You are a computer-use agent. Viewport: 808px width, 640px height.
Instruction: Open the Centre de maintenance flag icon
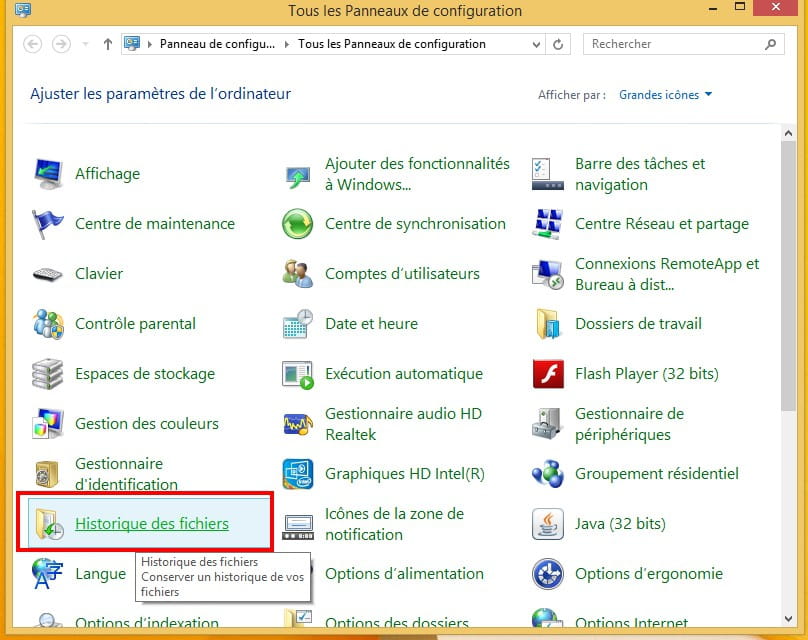point(48,224)
